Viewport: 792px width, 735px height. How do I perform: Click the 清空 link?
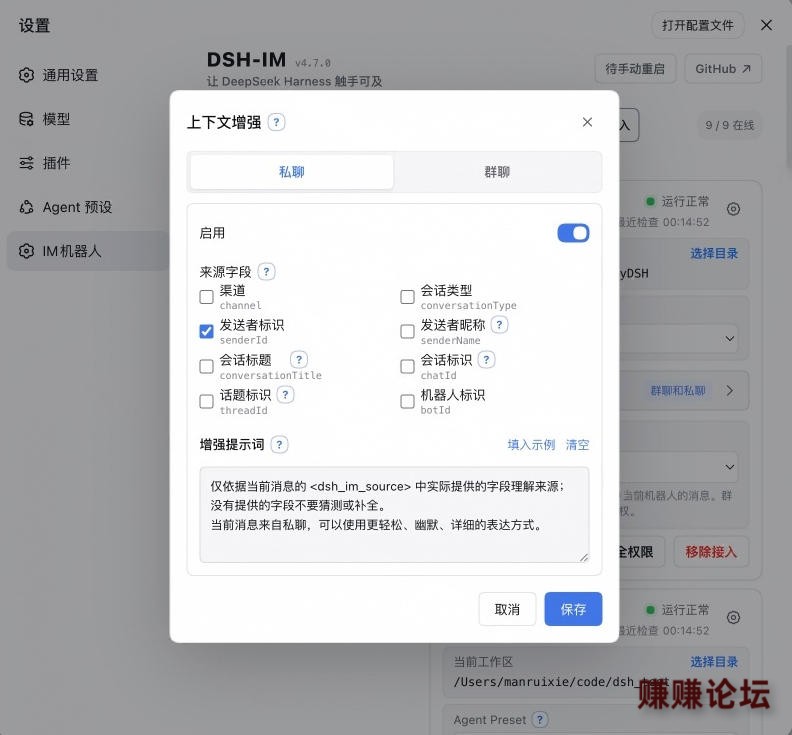point(577,445)
